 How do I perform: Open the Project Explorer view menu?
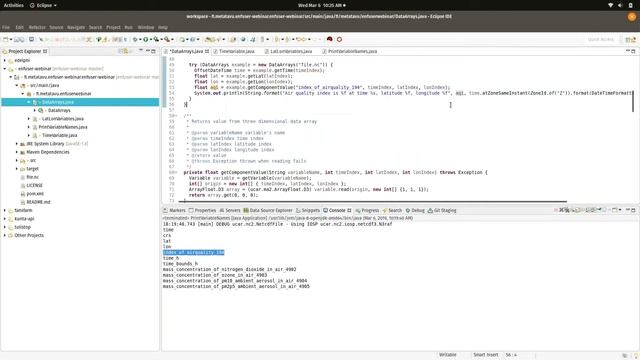[x=141, y=51]
